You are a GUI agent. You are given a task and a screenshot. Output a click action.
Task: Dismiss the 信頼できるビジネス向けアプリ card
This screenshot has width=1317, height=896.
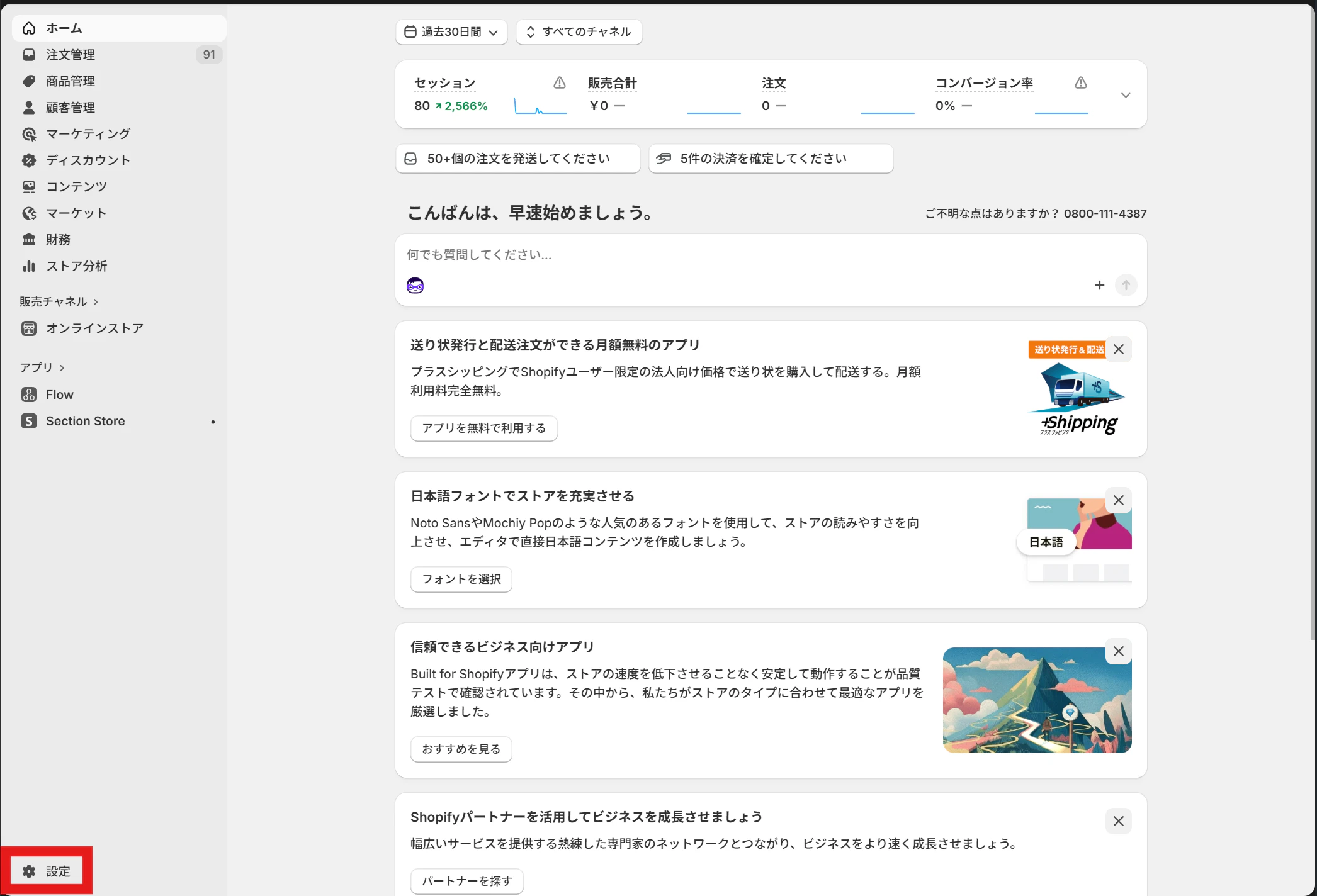click(x=1119, y=651)
